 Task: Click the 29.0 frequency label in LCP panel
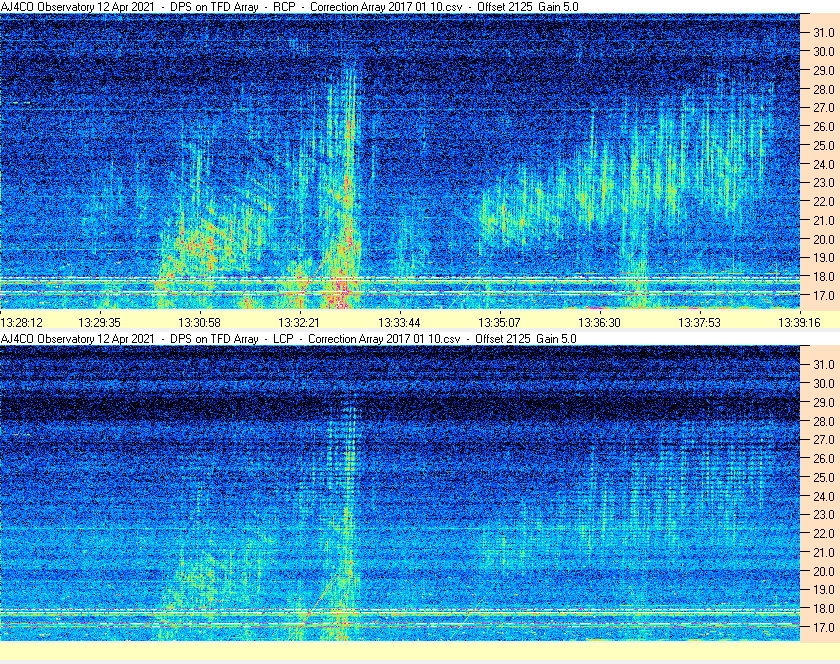pos(823,402)
